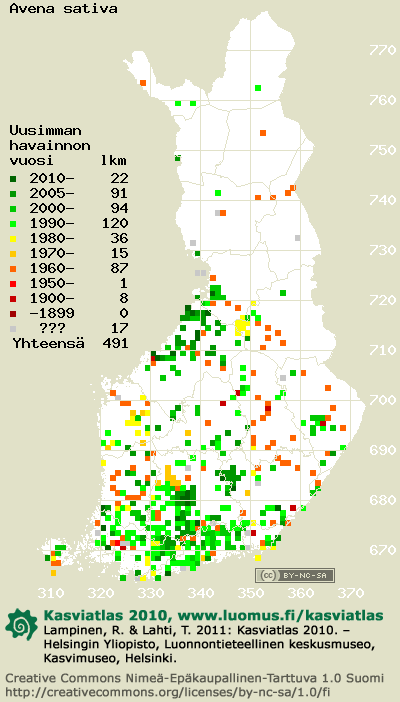Click the 1900- dark red legend swatch
This screenshot has height=702, width=400.
(x=13, y=299)
